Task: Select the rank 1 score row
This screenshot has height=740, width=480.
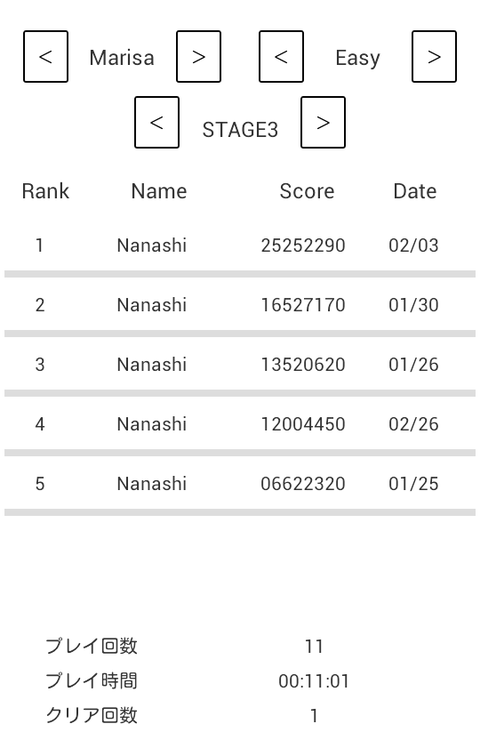Action: (x=240, y=245)
